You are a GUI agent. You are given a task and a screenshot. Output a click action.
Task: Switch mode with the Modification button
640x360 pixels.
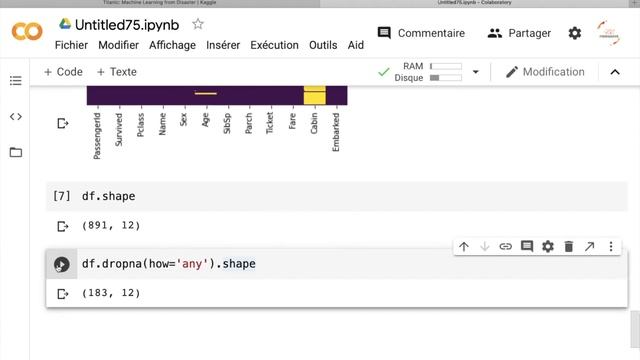click(545, 72)
